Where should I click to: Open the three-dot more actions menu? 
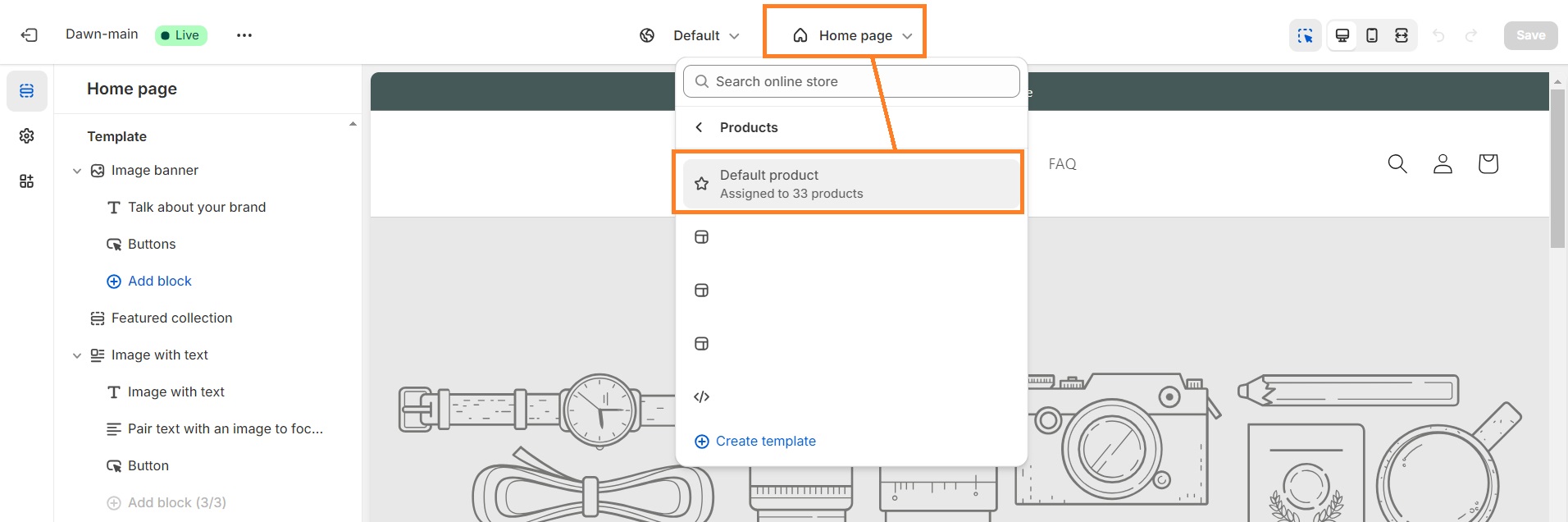point(244,35)
